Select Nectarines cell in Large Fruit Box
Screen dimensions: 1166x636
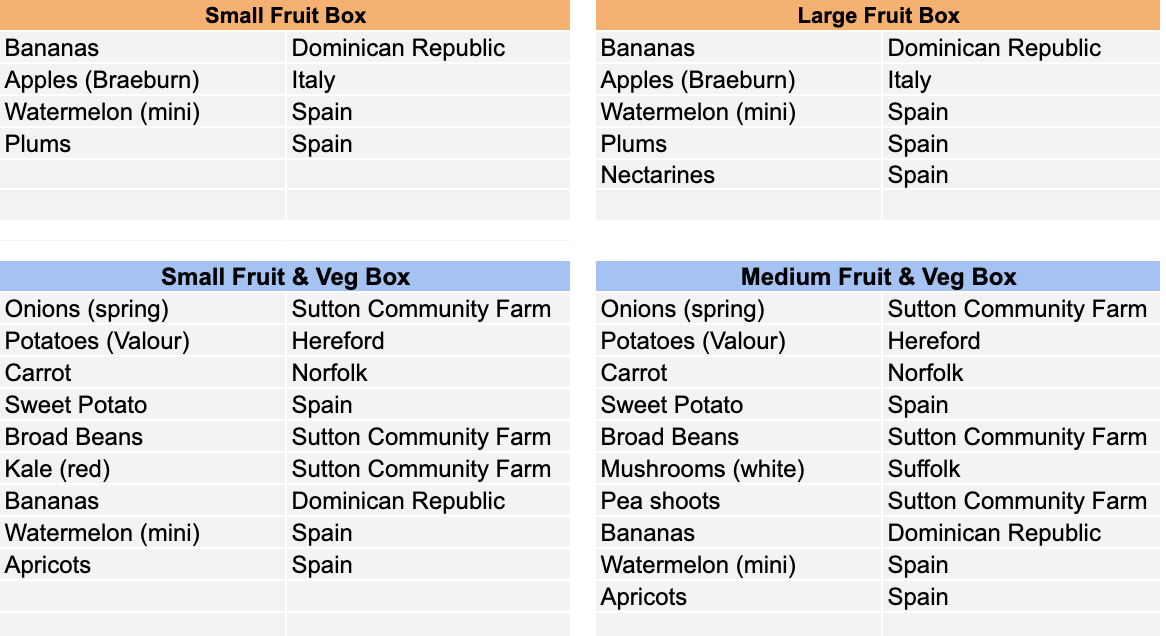738,175
